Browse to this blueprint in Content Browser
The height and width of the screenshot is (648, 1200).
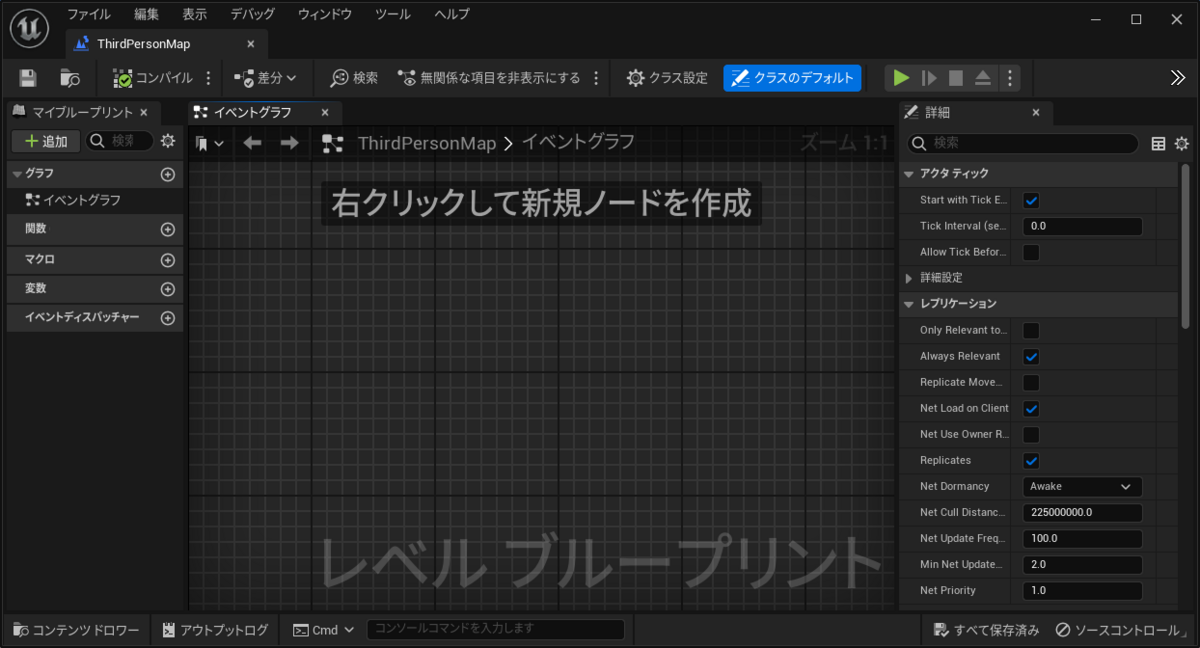click(x=68, y=77)
